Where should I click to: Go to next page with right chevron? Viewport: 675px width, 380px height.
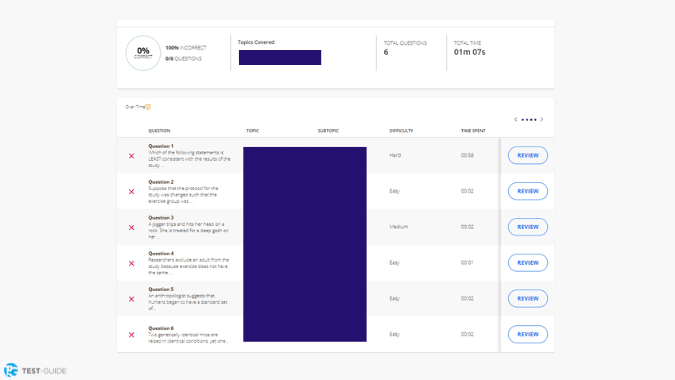point(542,120)
